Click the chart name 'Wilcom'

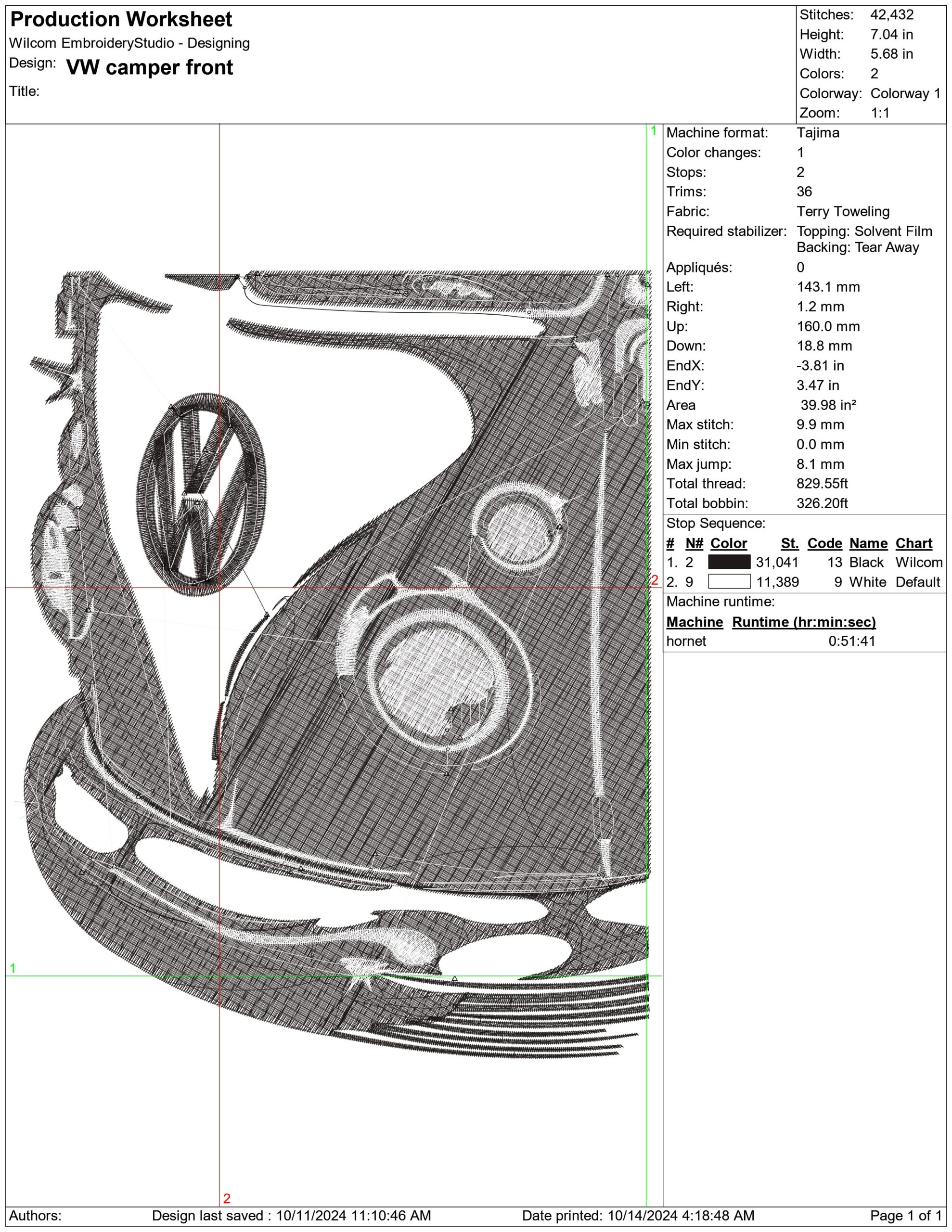pos(919,563)
